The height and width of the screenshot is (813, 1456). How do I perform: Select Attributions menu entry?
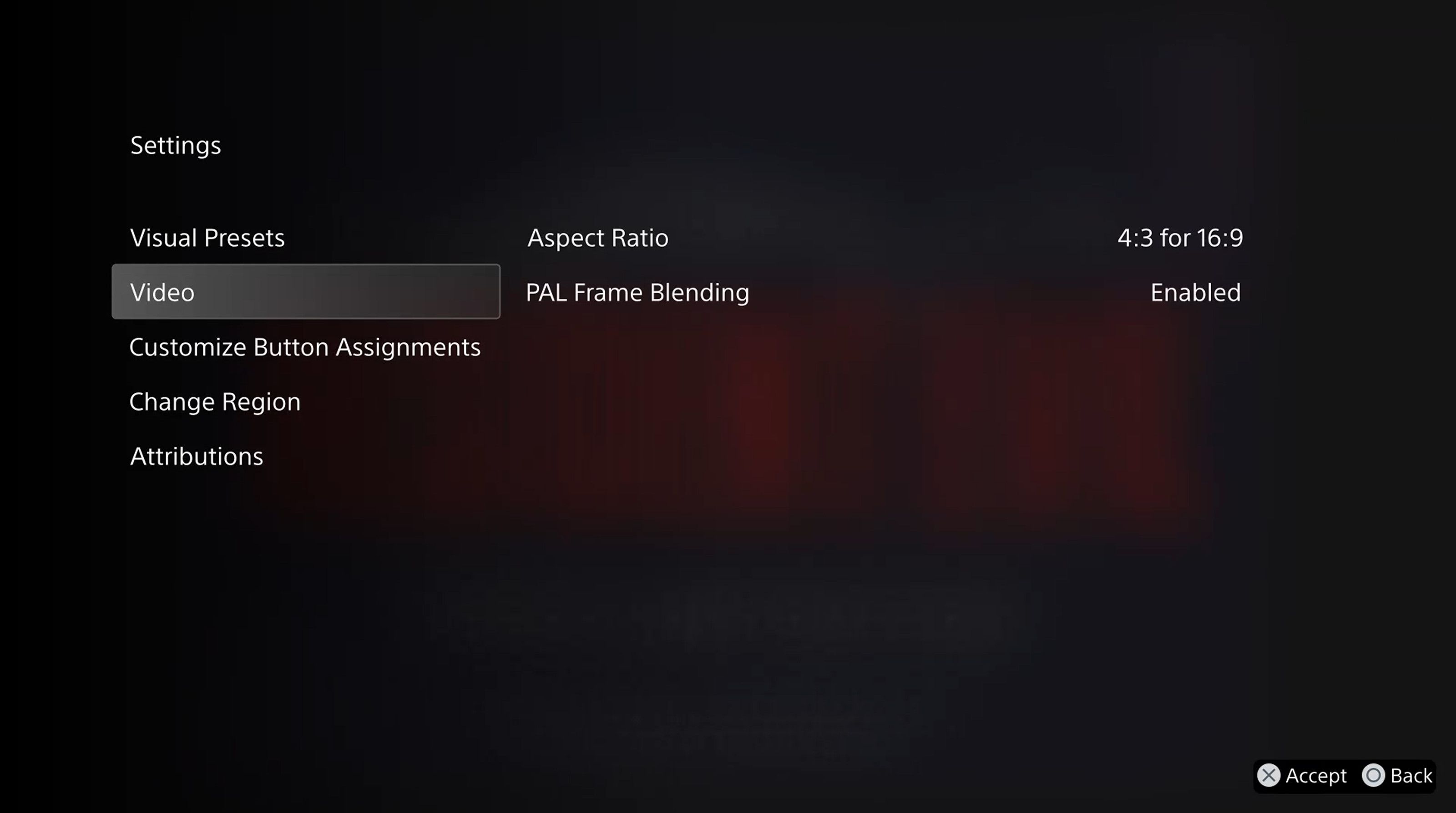click(x=196, y=455)
